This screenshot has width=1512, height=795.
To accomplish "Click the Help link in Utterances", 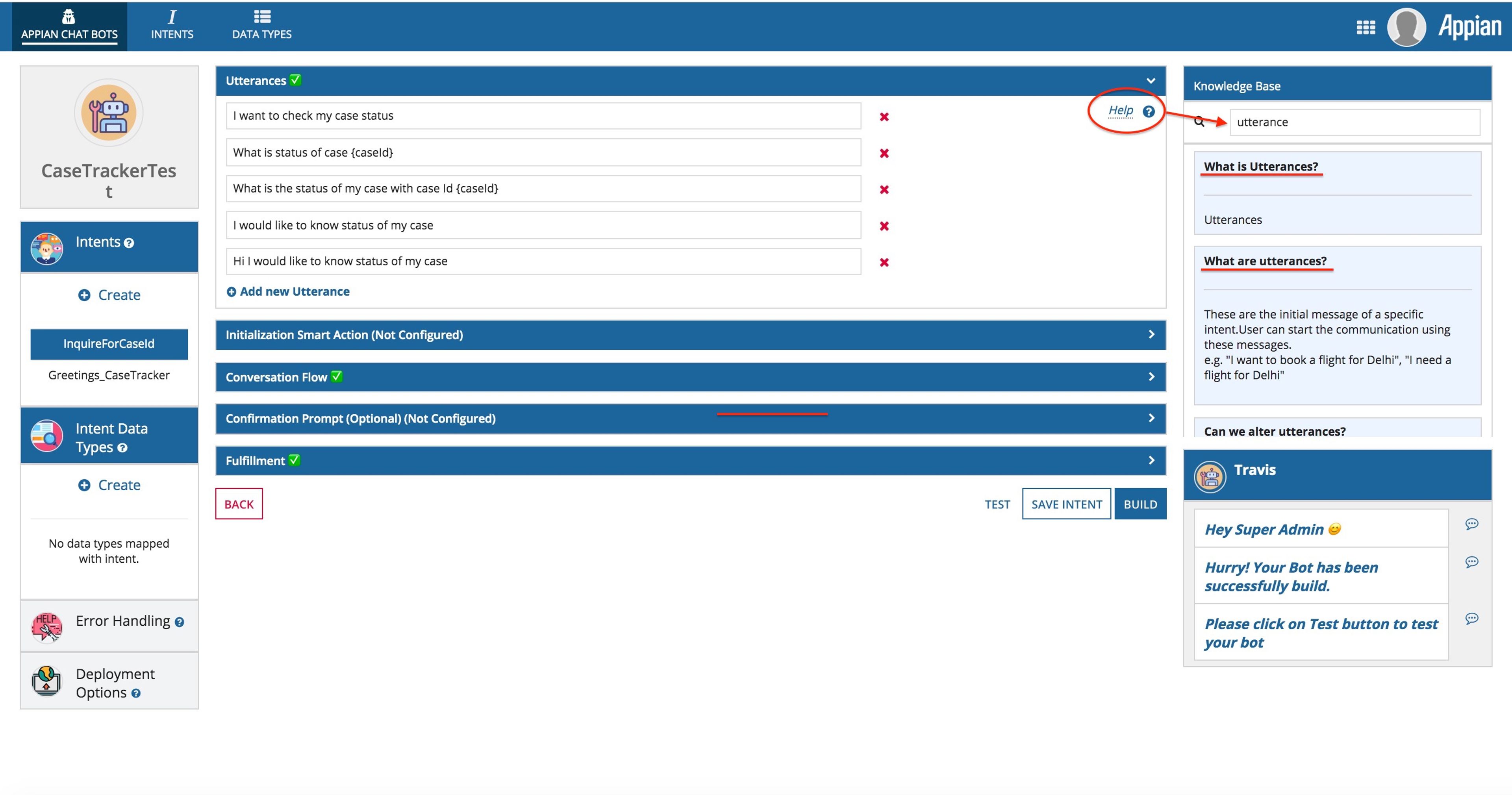I will [x=1121, y=110].
